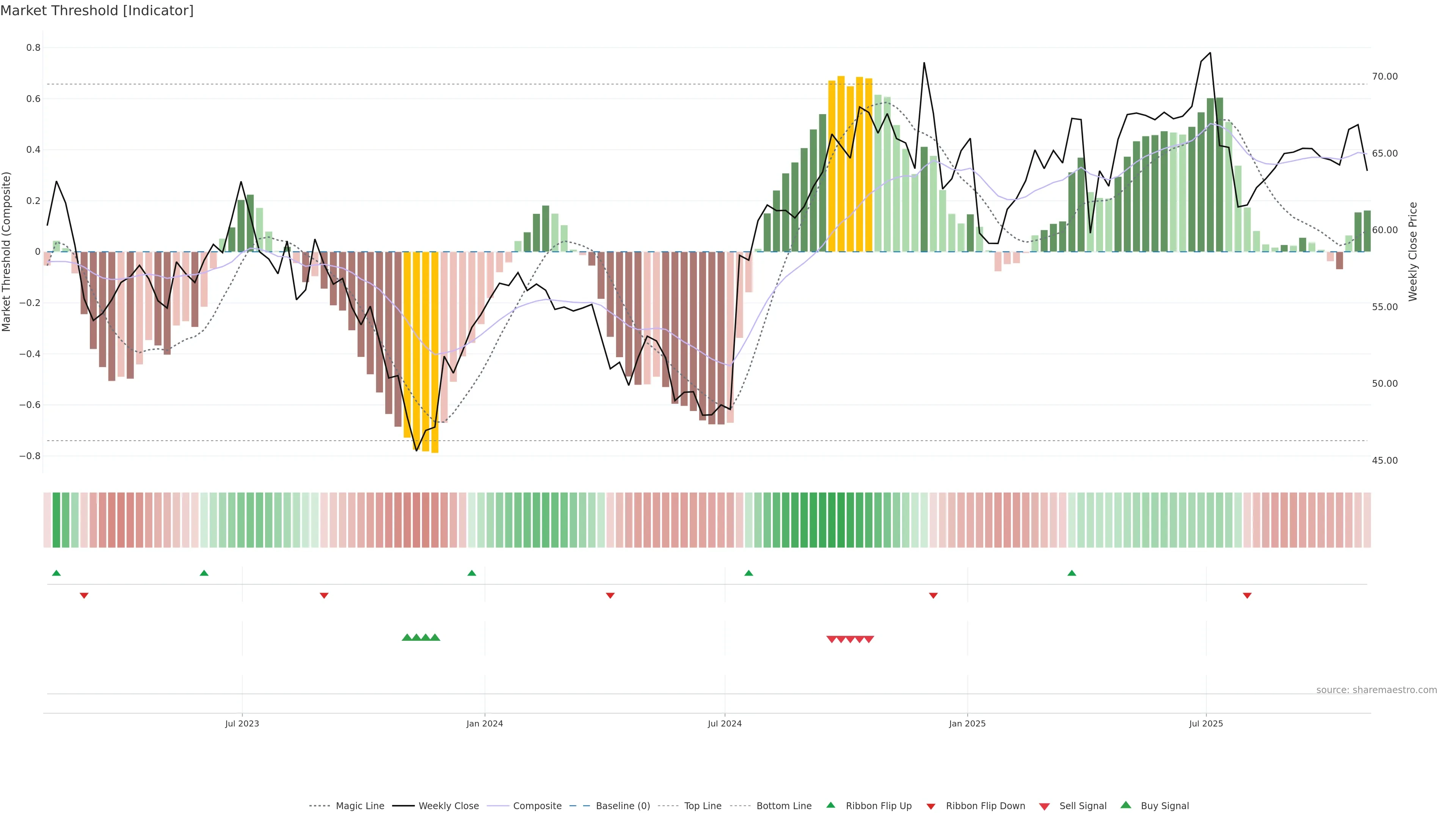Click the rightmost red Sell Signal triangle
The image size is (1456, 819).
(x=869, y=639)
